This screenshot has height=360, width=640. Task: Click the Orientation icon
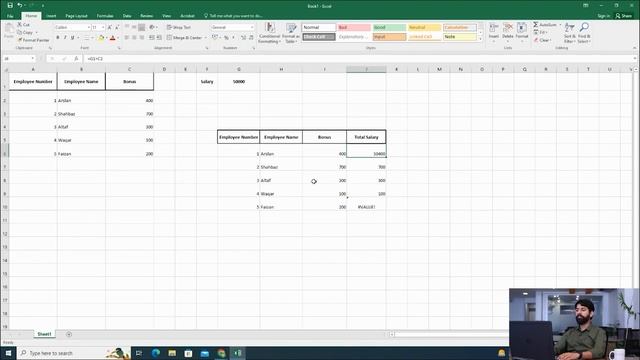[152, 27]
